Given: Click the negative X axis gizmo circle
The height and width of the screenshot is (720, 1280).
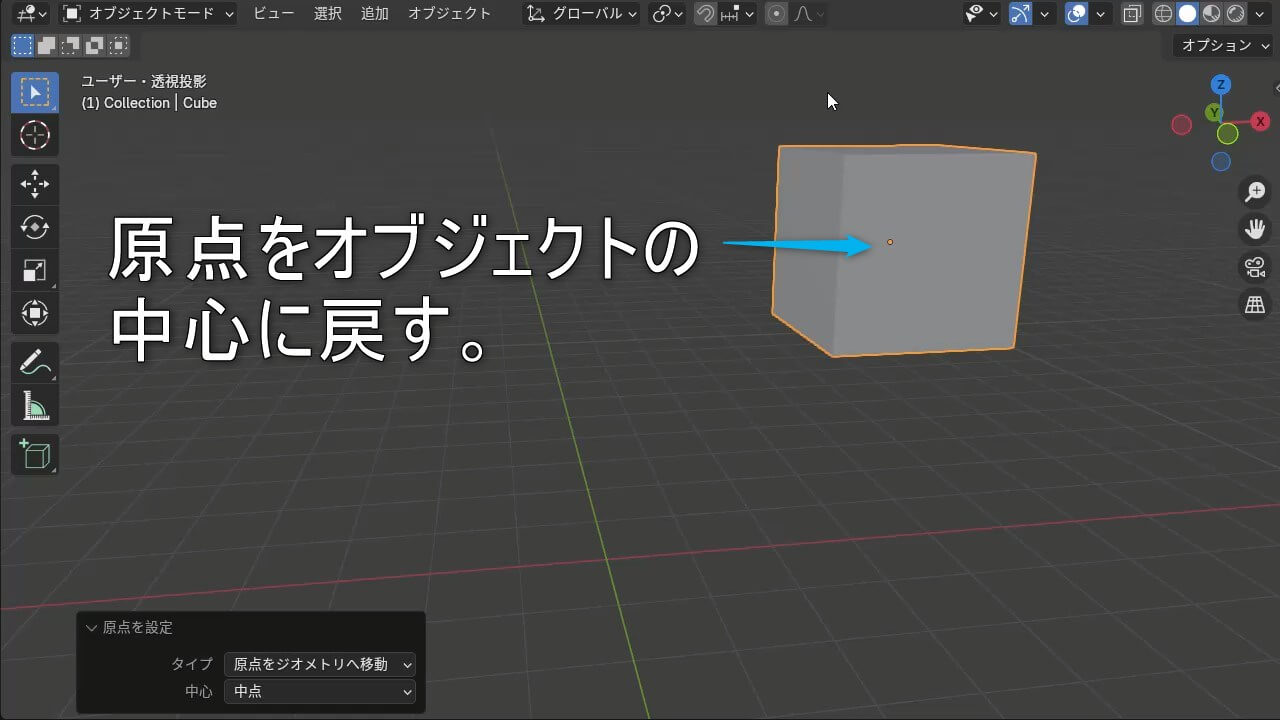Looking at the screenshot, I should 1182,125.
